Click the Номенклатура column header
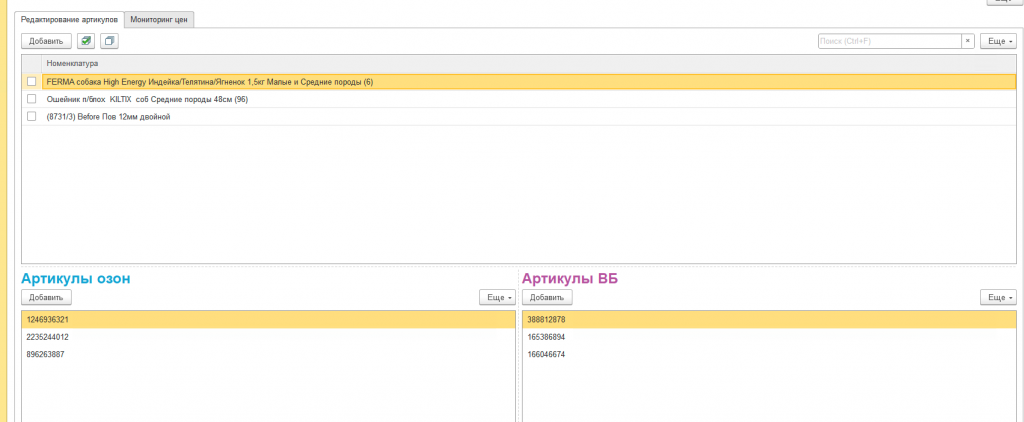Screen dimensions: 1024x422 (529, 64)
